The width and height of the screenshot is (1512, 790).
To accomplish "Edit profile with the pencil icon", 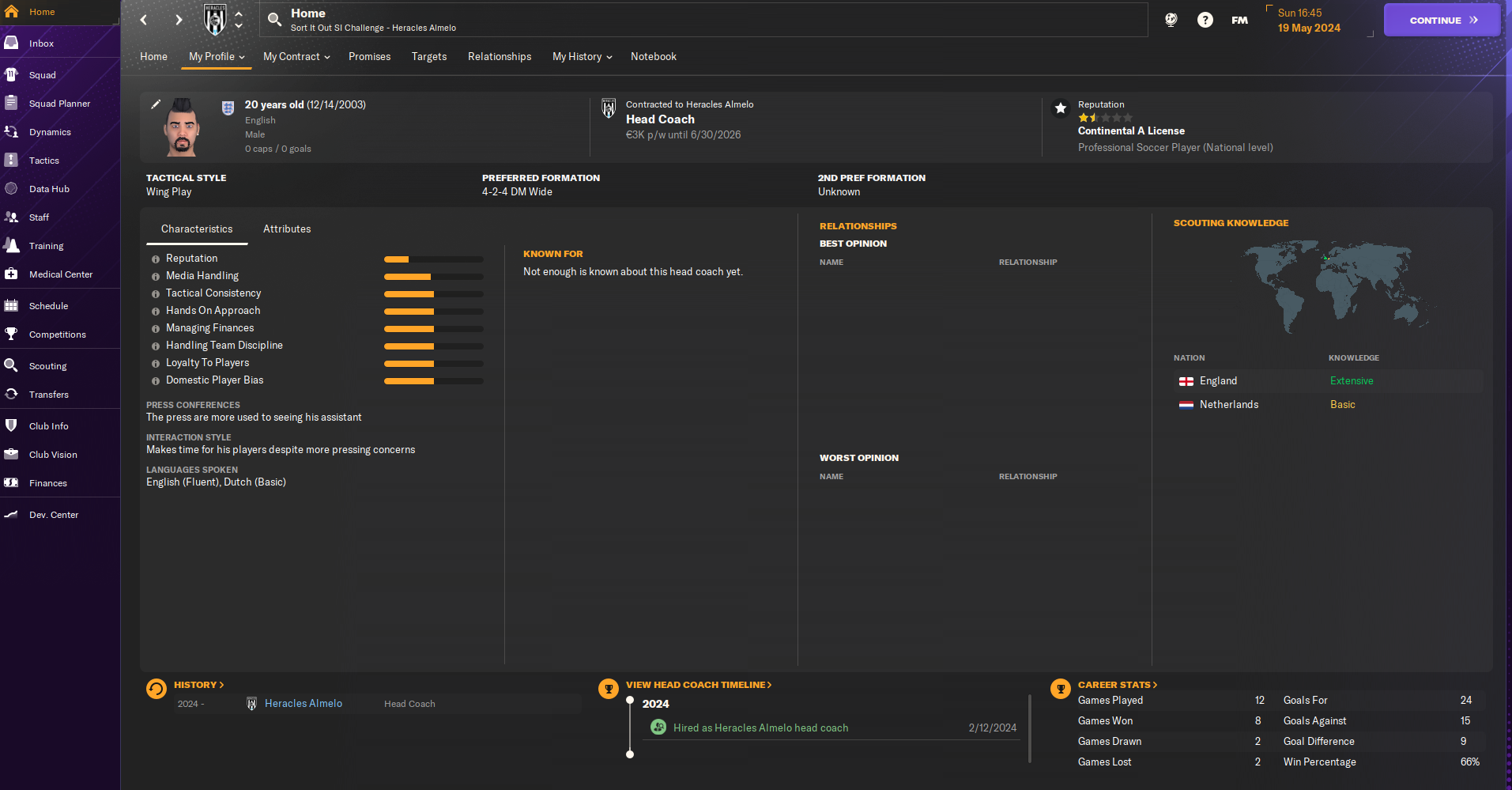I will pos(156,104).
